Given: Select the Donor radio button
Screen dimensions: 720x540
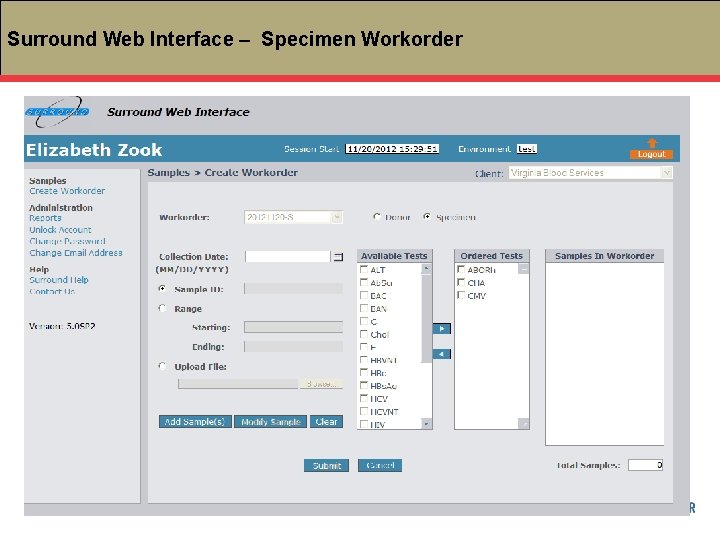Looking at the screenshot, I should click(377, 216).
